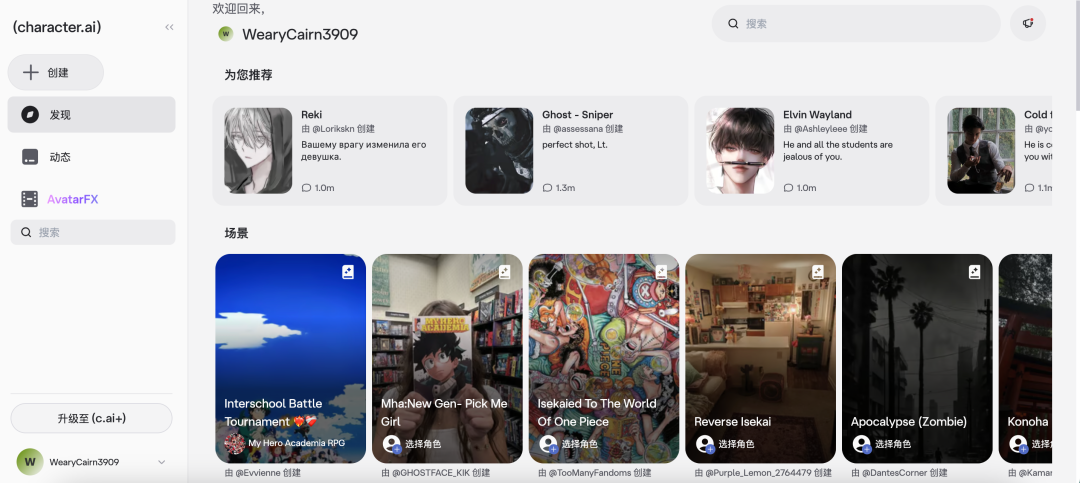Open the 发现 (Discover) page
Viewport: 1080px width, 483px height.
[x=91, y=115]
